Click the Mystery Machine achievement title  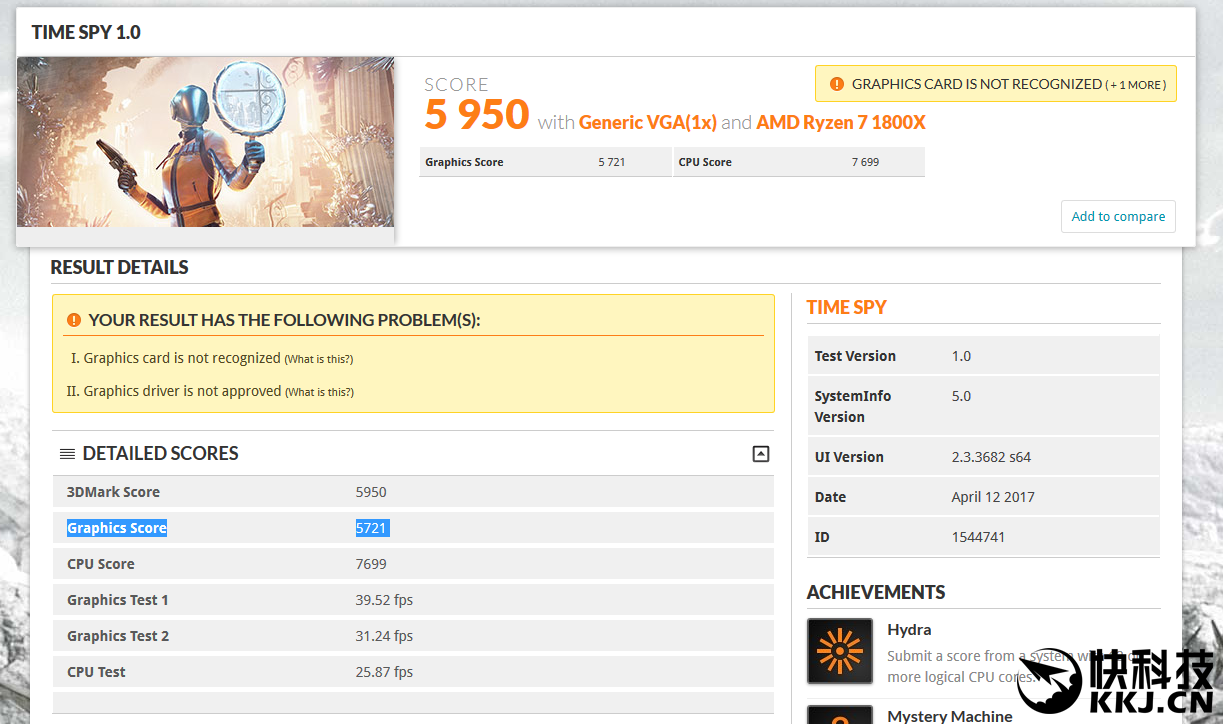point(950,716)
